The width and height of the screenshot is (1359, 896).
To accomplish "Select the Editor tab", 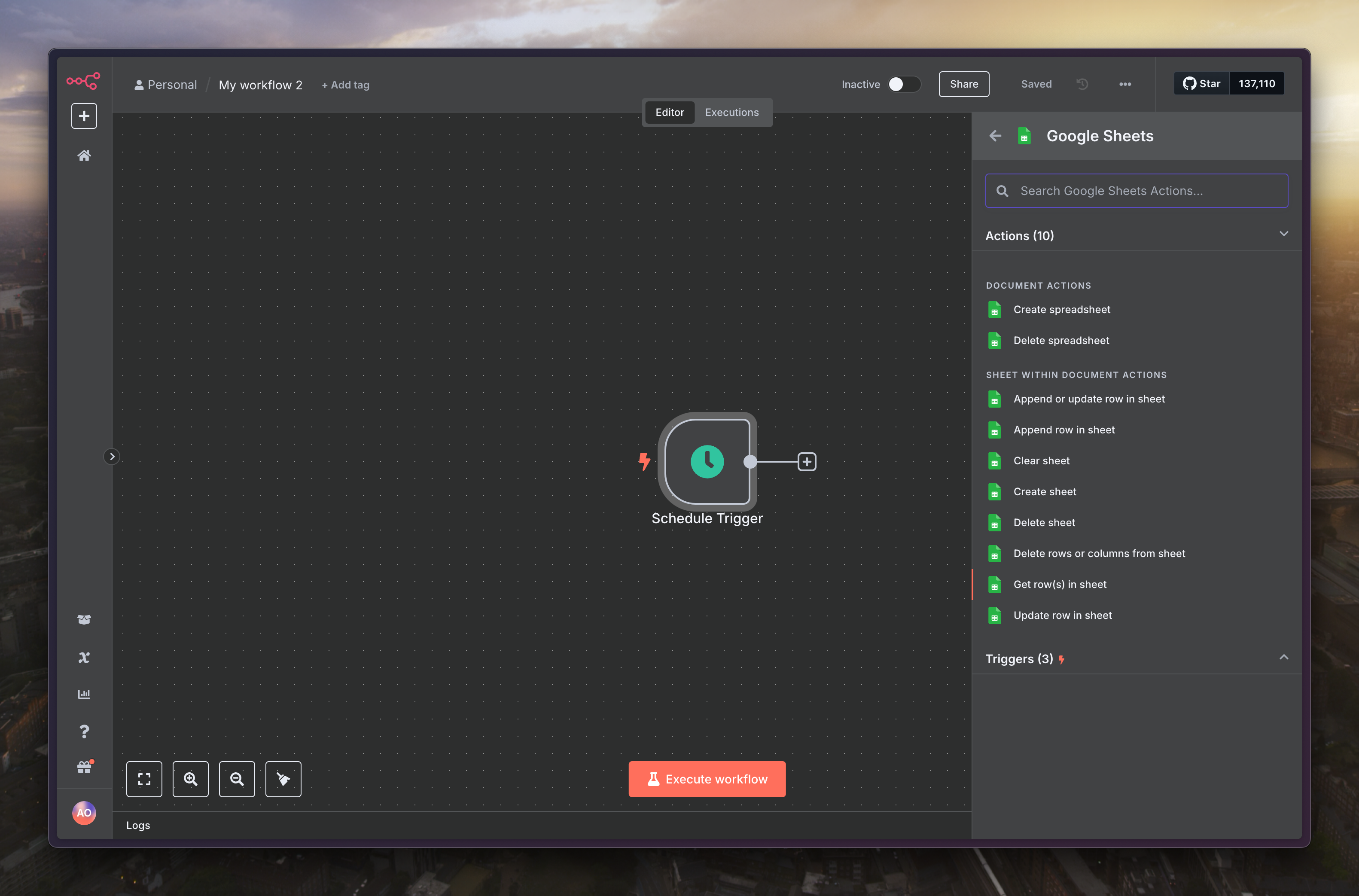I will click(x=670, y=113).
